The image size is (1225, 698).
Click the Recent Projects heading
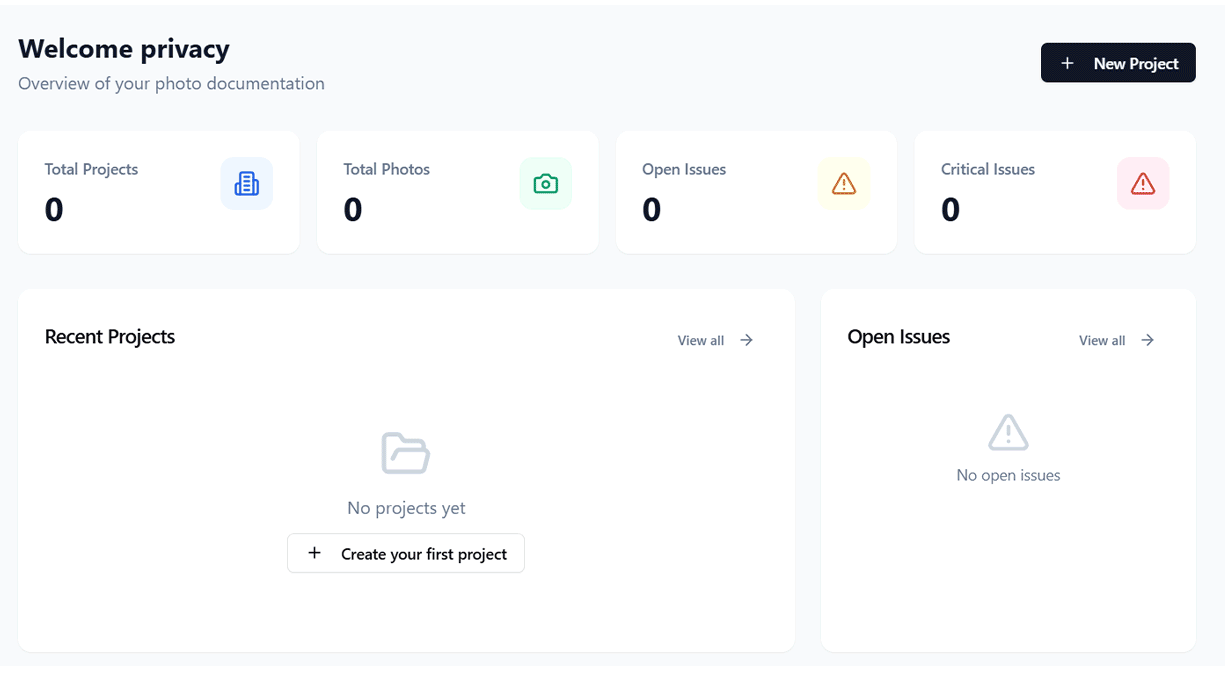pos(110,337)
